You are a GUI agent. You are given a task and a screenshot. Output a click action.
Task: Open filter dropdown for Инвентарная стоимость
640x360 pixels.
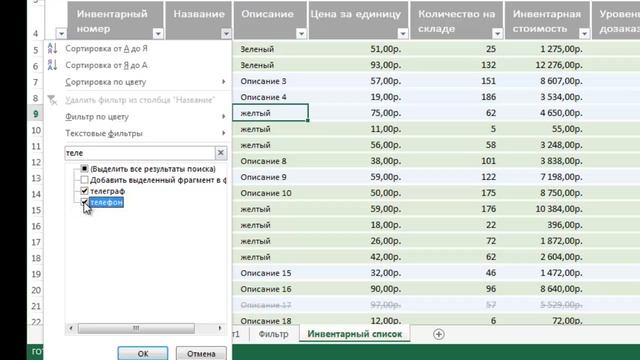tap(584, 33)
